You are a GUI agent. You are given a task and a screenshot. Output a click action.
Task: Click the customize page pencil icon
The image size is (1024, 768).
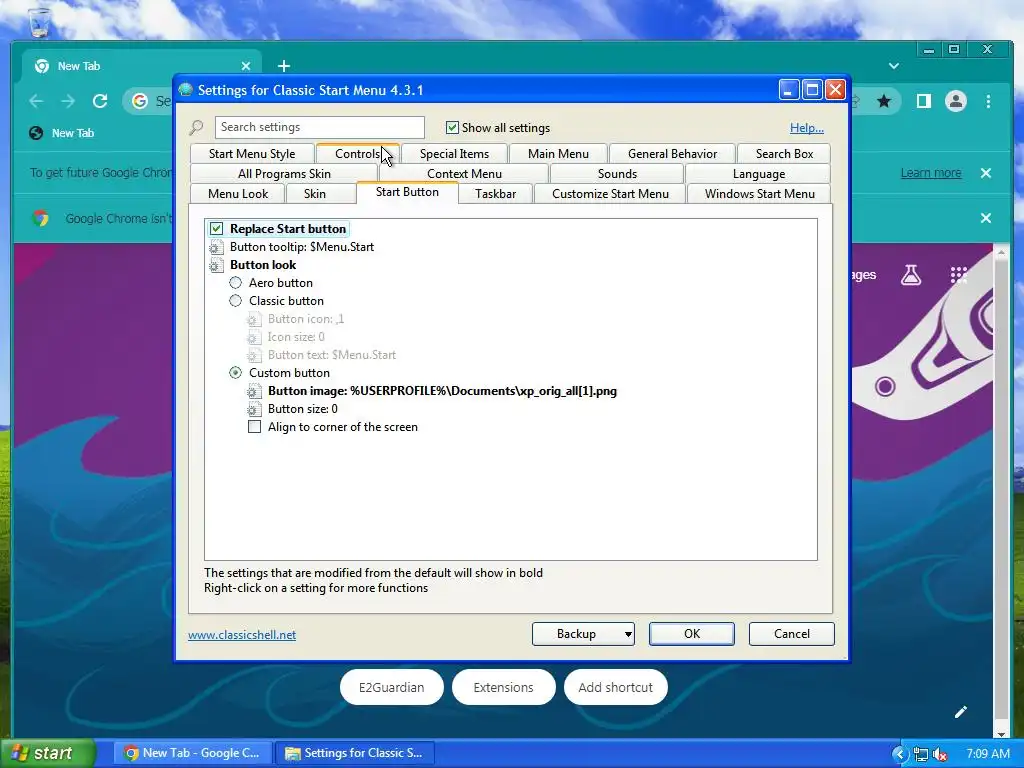pos(960,712)
